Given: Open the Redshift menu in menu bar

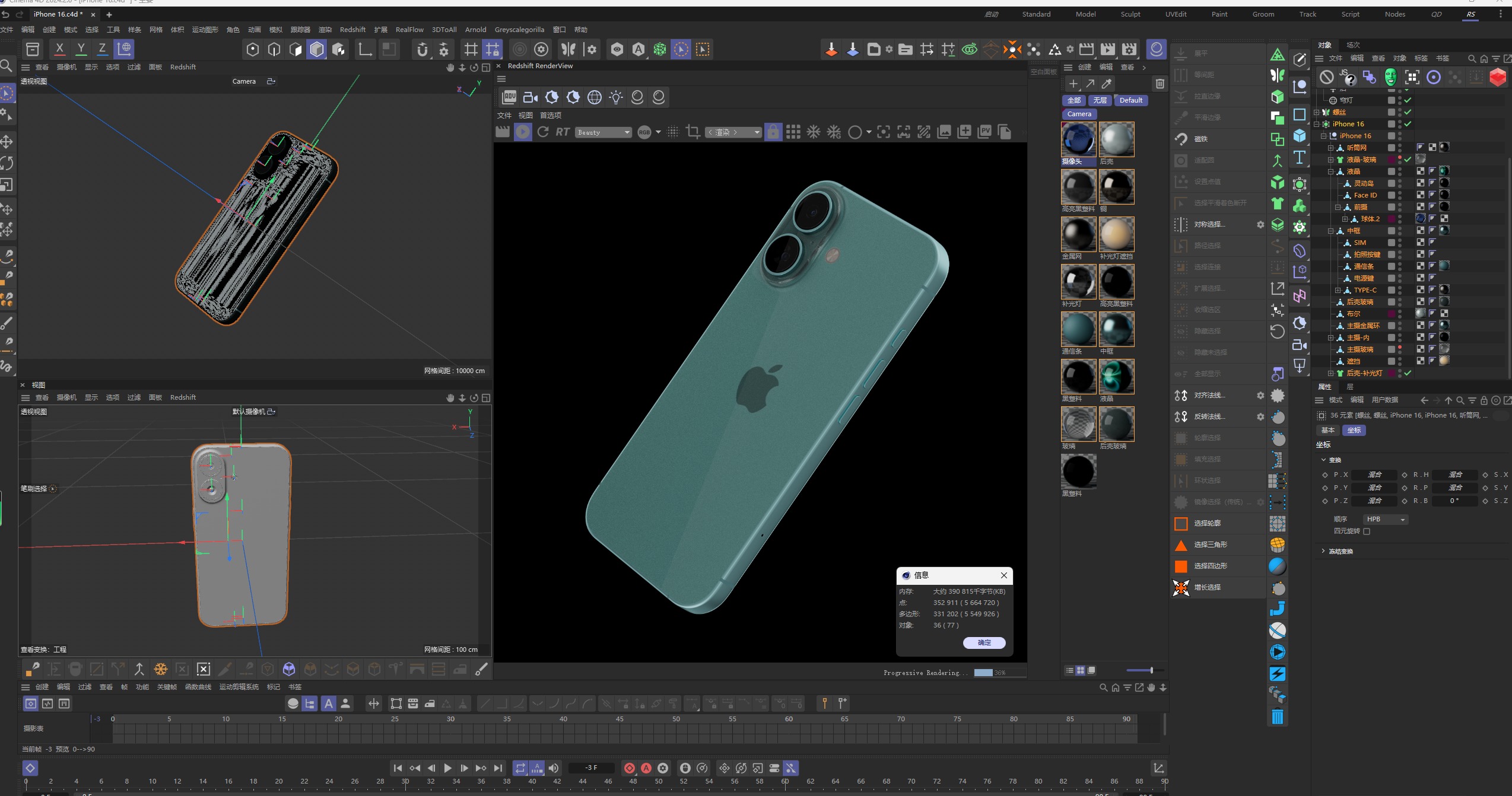Looking at the screenshot, I should tap(352, 30).
